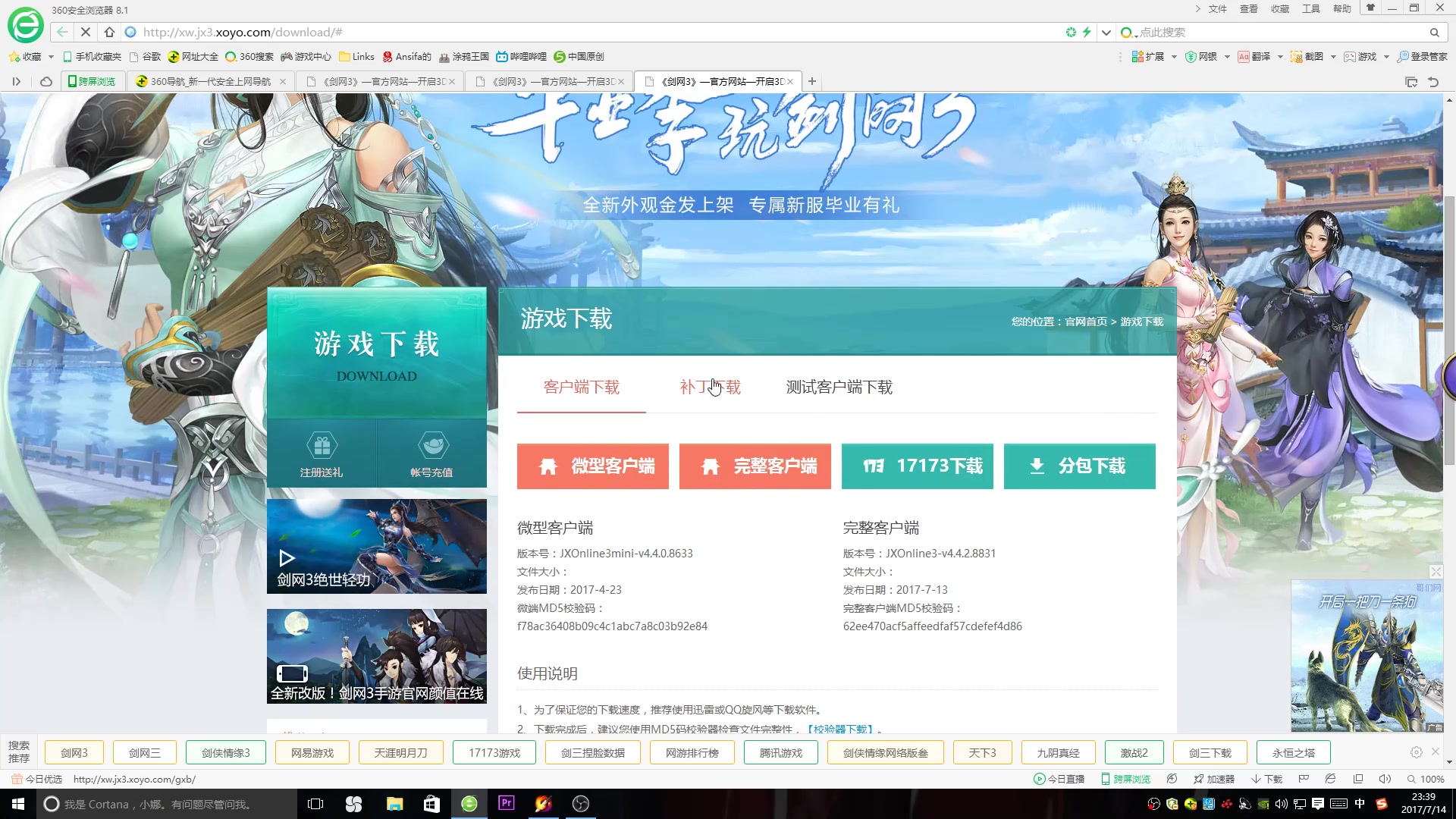Select the 测试客户端下载 test client tab
The image size is (1456, 819).
coord(839,387)
